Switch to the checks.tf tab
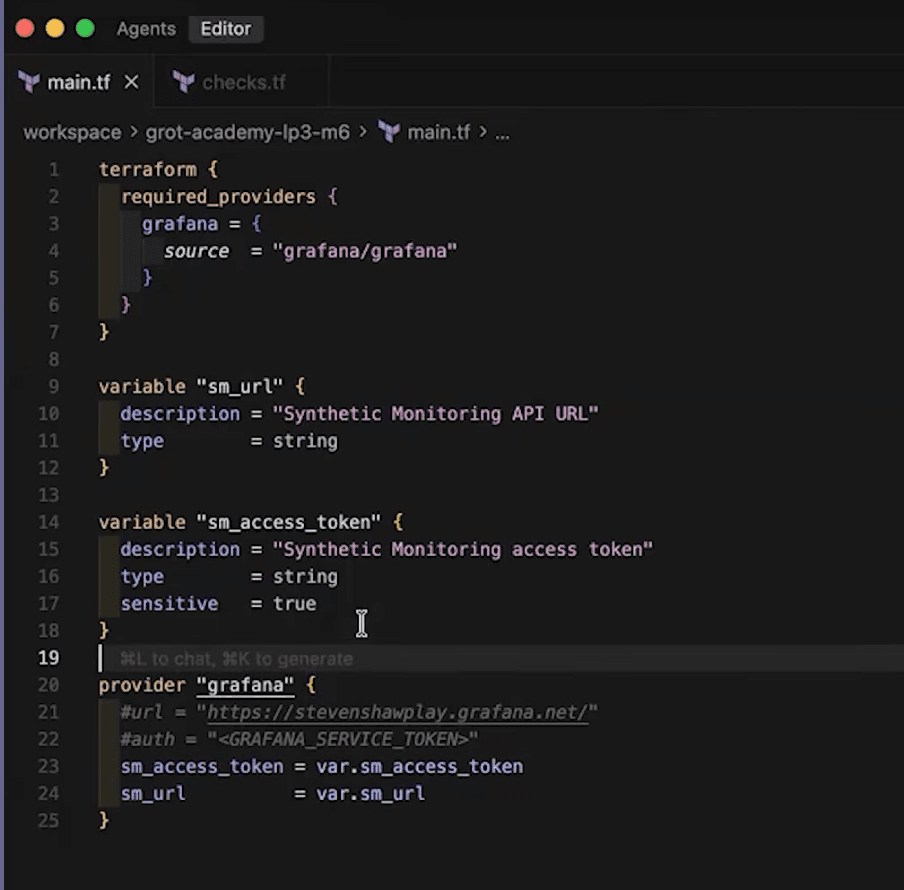 pyautogui.click(x=243, y=83)
